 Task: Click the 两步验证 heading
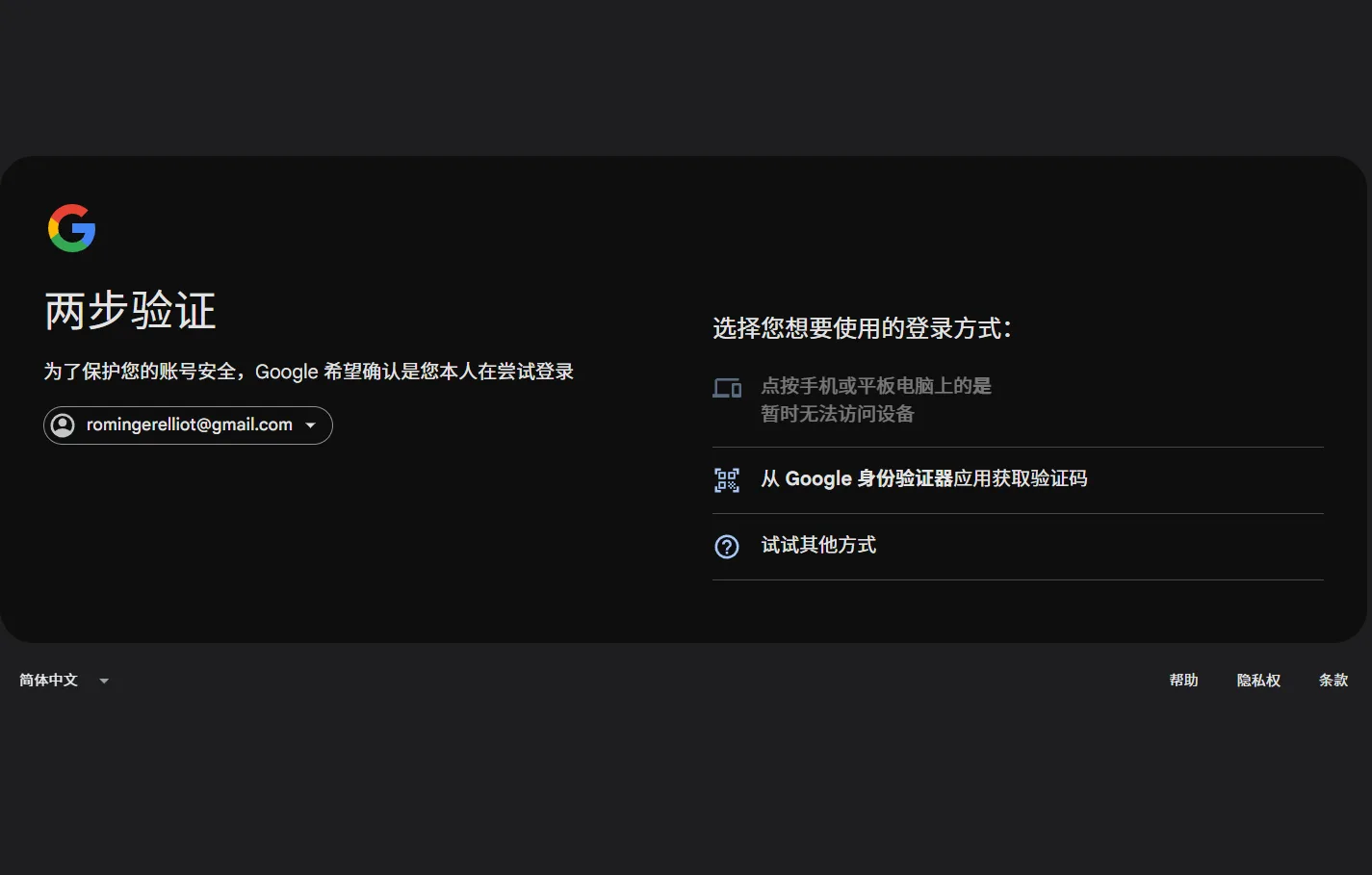pos(130,311)
